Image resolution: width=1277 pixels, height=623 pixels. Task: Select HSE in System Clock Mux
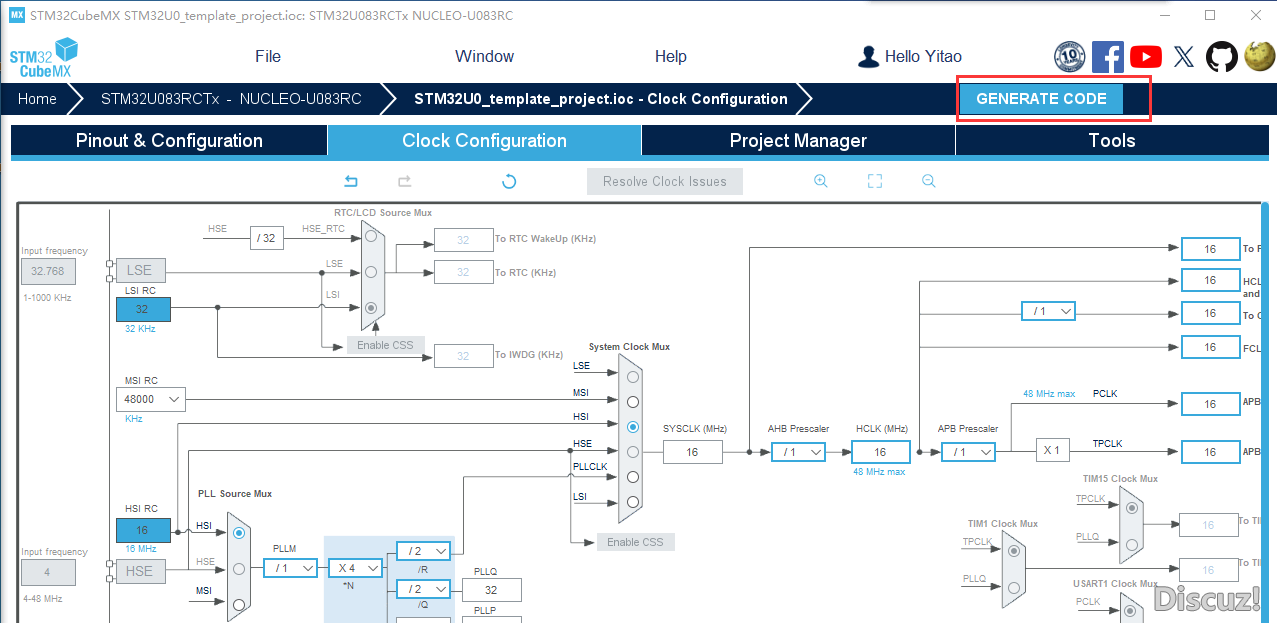click(631, 452)
